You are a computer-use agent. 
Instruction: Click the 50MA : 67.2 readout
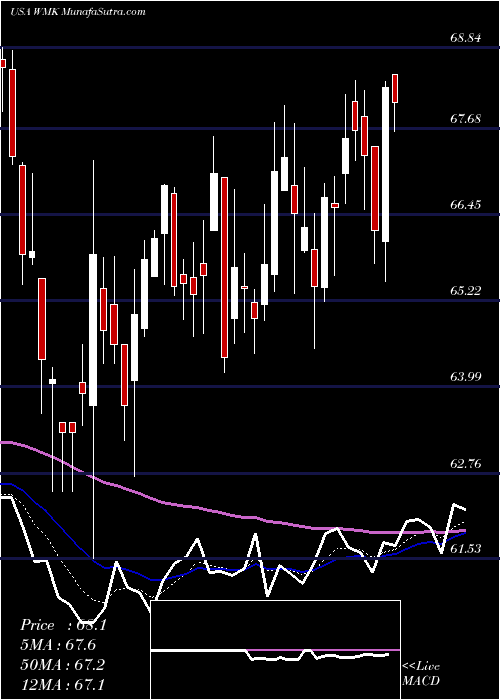pos(62,665)
